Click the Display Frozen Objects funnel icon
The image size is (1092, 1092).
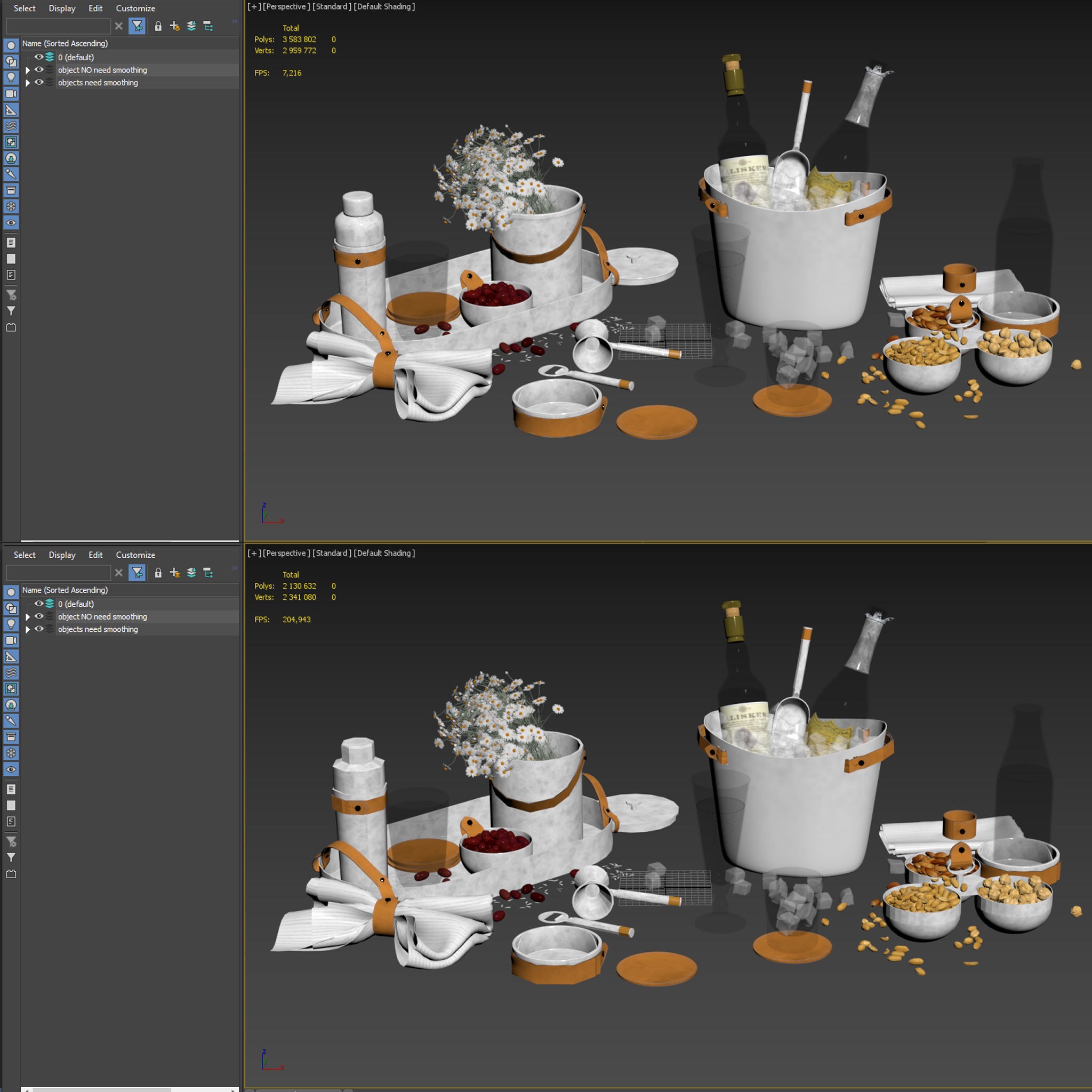11,311
